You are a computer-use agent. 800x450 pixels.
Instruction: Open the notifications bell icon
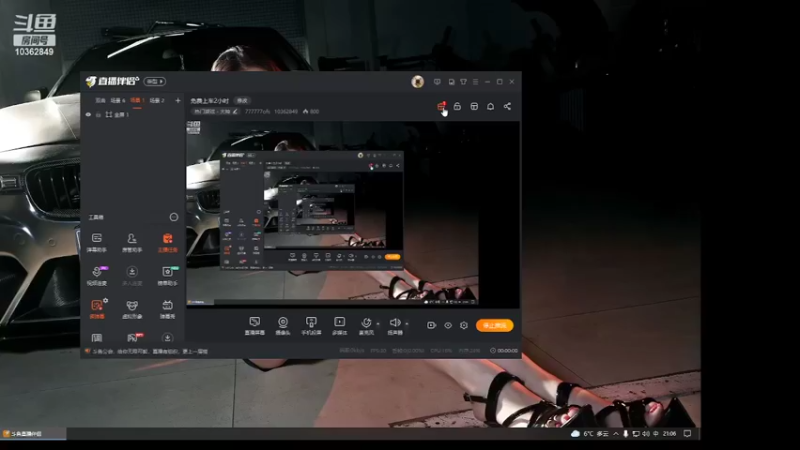click(490, 106)
